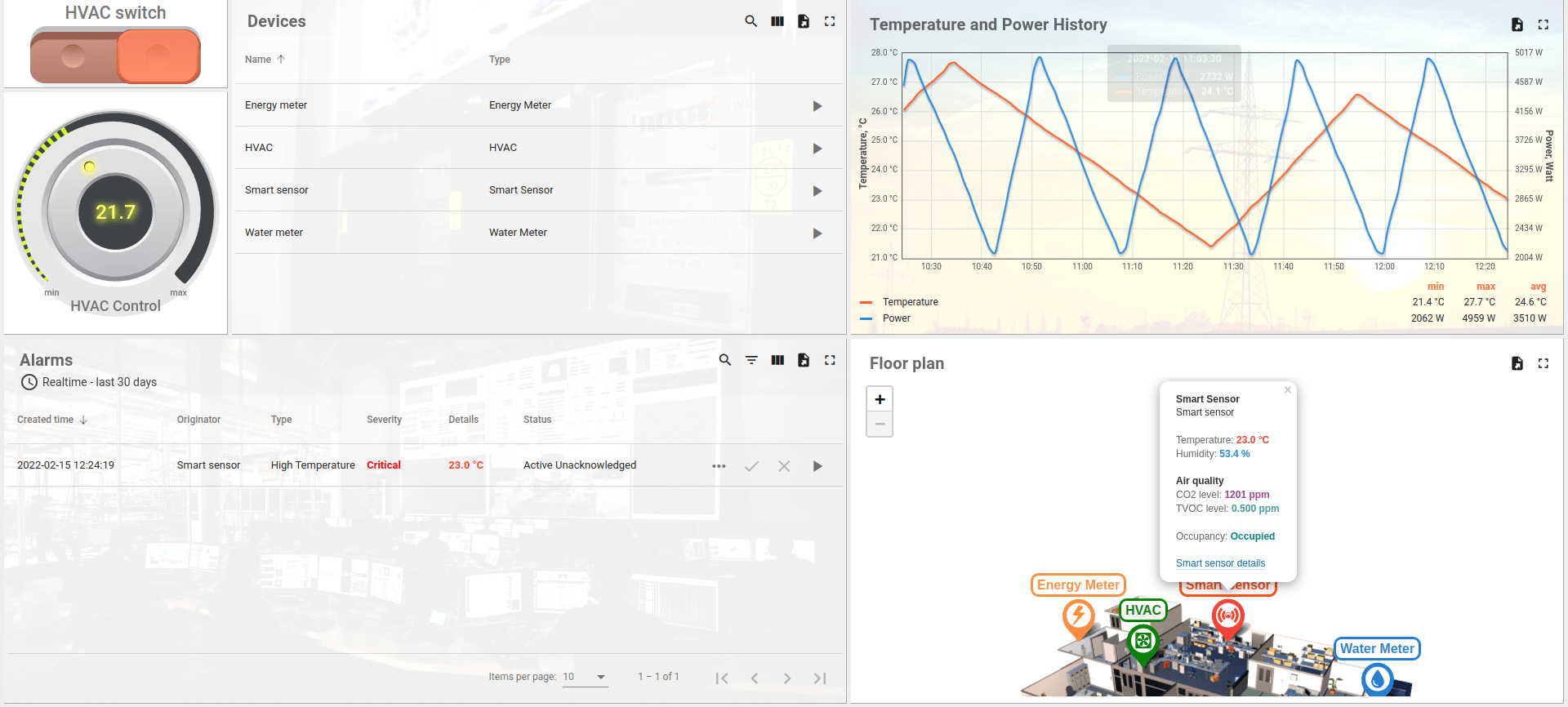The image size is (1568, 707).
Task: Select Critical severity cell in alarms
Action: [x=384, y=465]
